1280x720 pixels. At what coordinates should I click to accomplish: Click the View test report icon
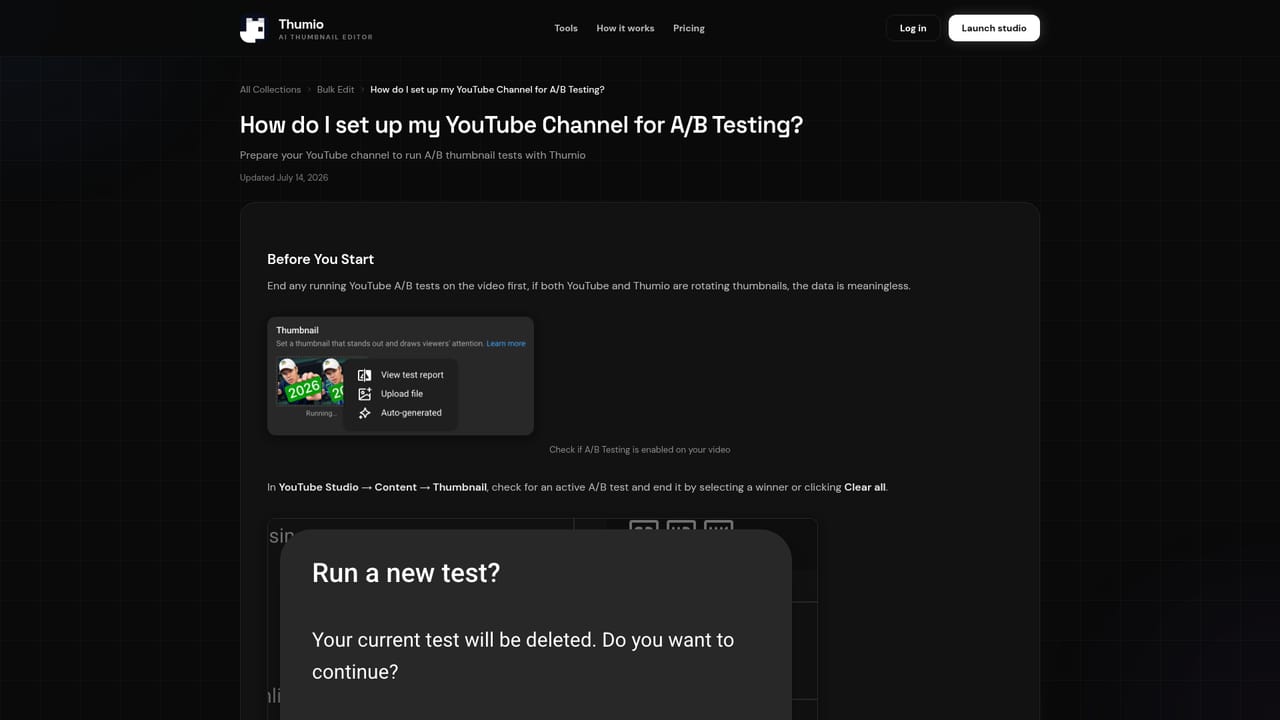pyautogui.click(x=365, y=375)
